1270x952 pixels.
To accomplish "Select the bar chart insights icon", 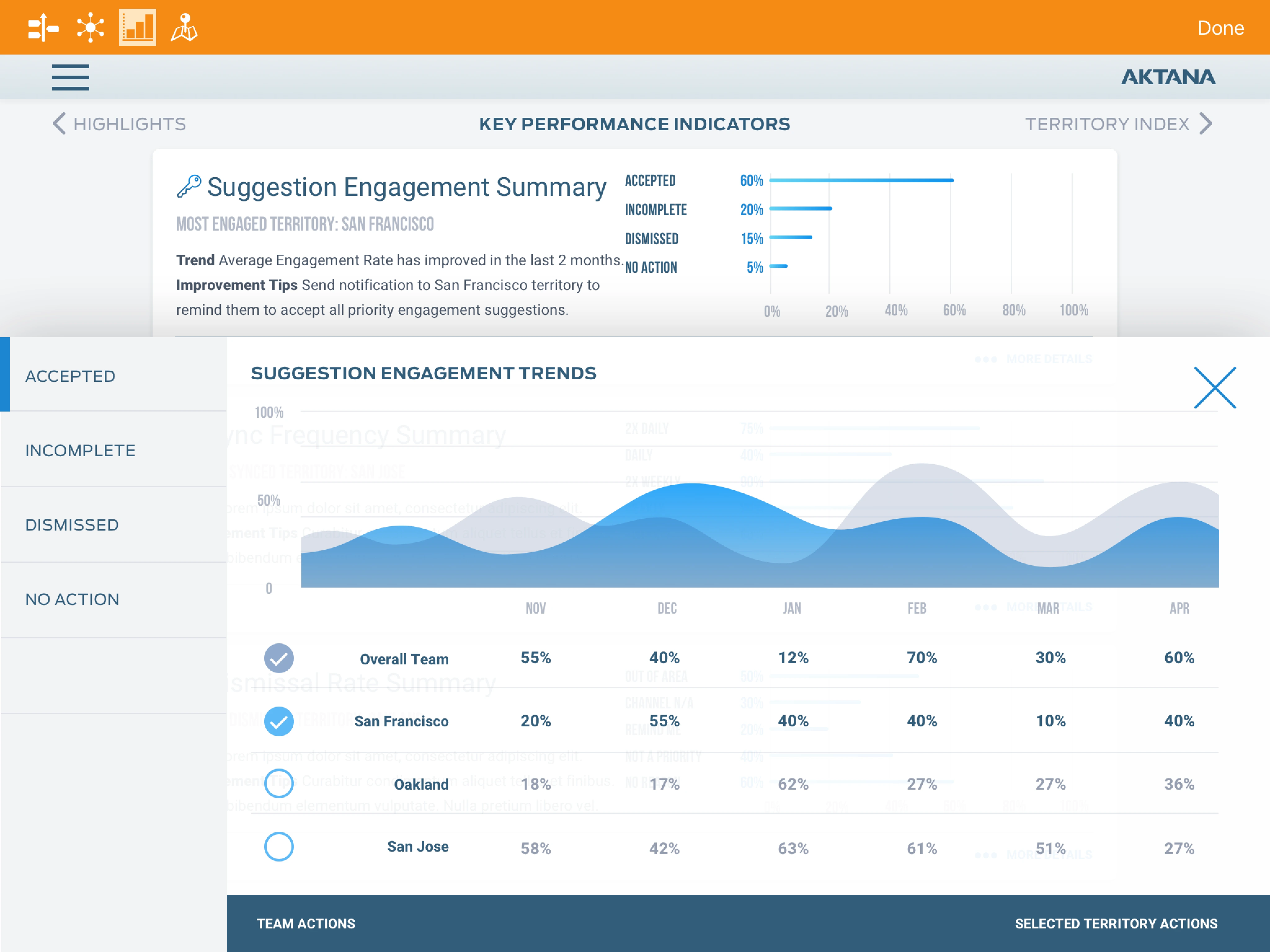I will tap(137, 28).
